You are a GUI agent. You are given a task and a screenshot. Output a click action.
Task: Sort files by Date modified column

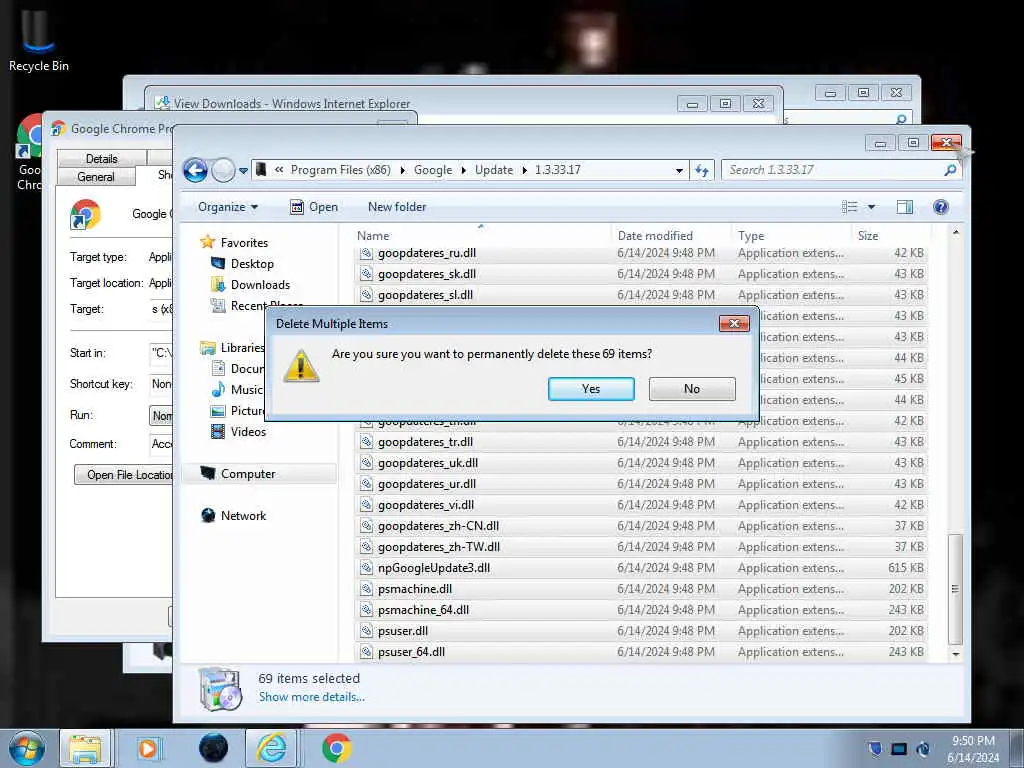pos(671,236)
